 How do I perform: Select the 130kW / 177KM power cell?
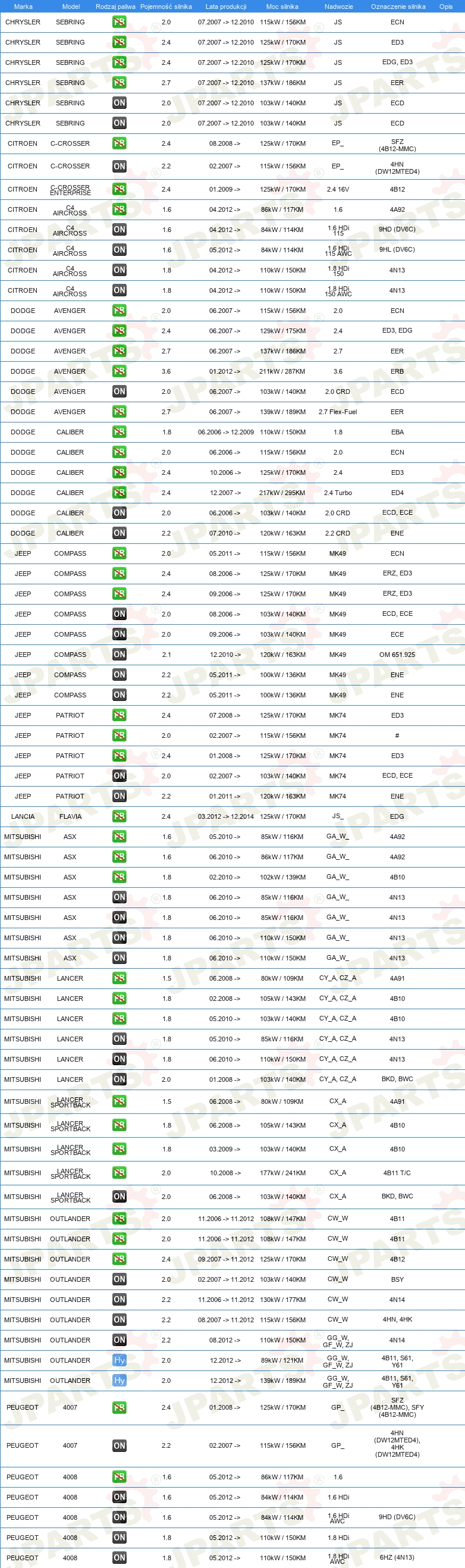pyautogui.click(x=282, y=1300)
